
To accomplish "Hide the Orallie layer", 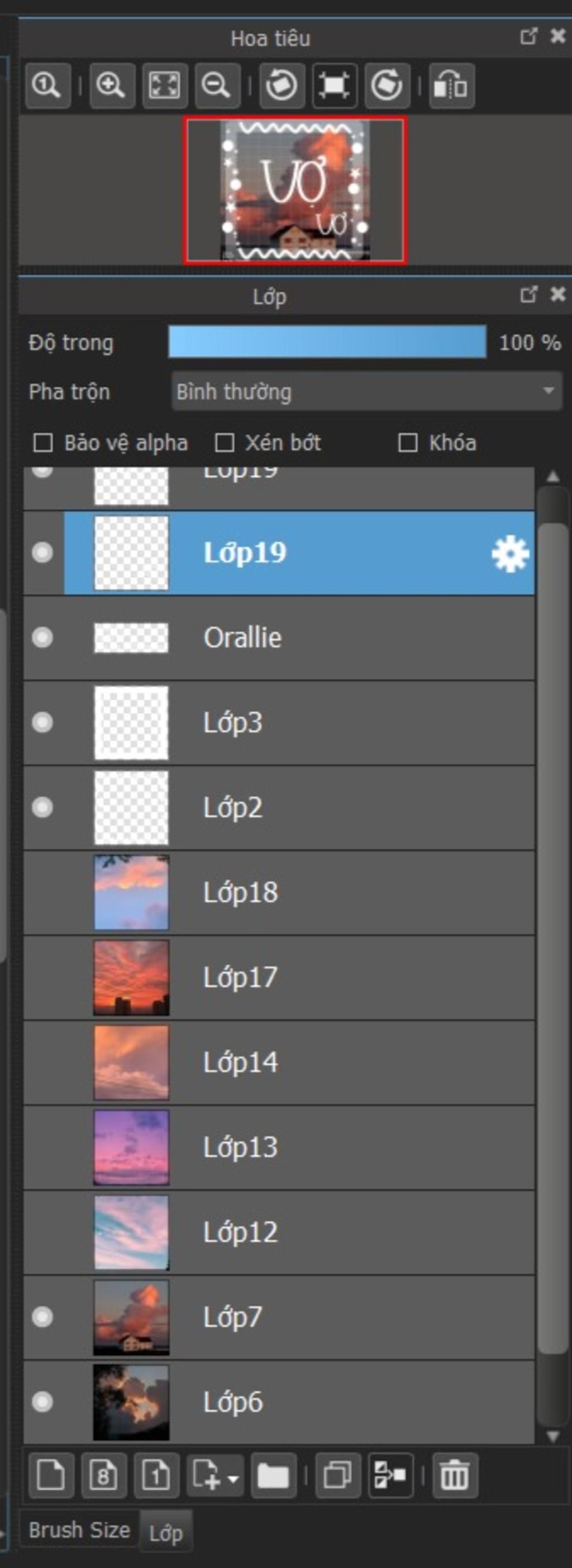I will pos(42,637).
